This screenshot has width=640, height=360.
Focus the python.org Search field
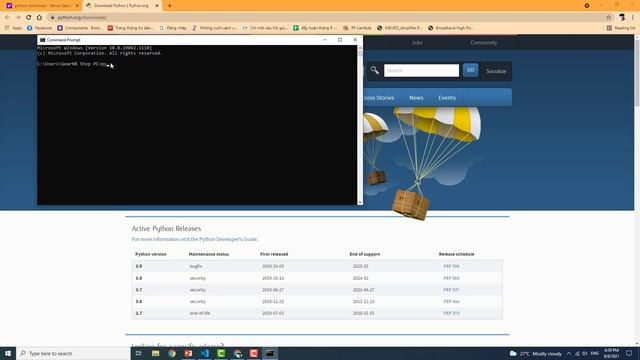[x=421, y=70]
